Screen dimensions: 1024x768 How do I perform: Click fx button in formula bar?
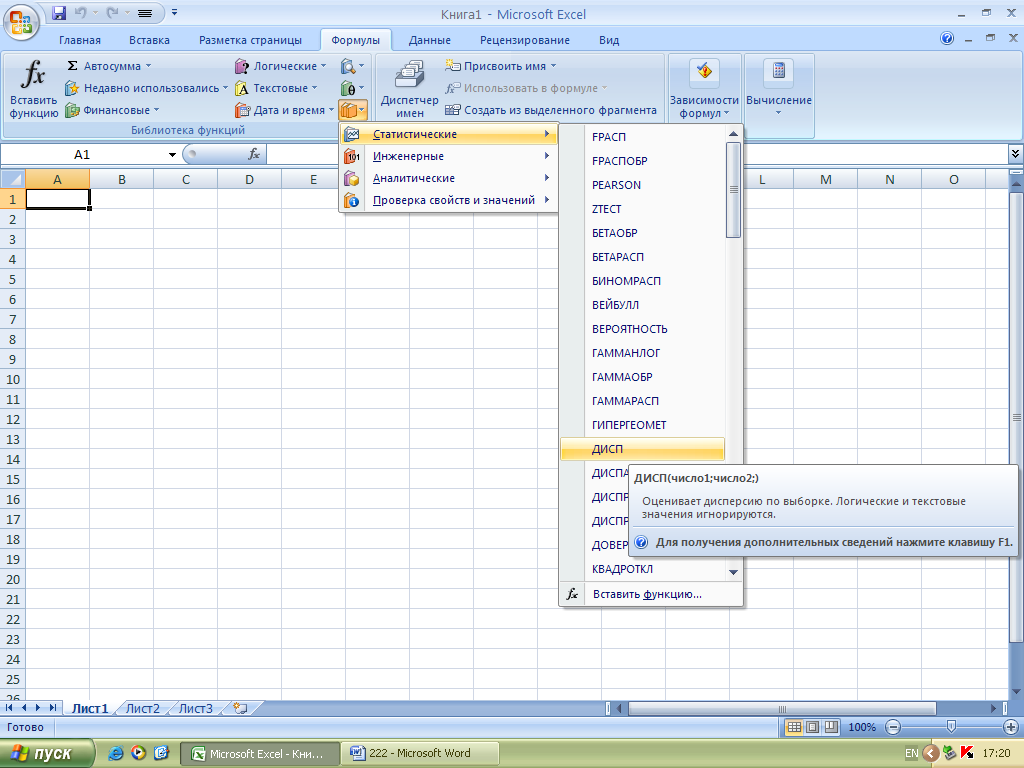[x=254, y=155]
